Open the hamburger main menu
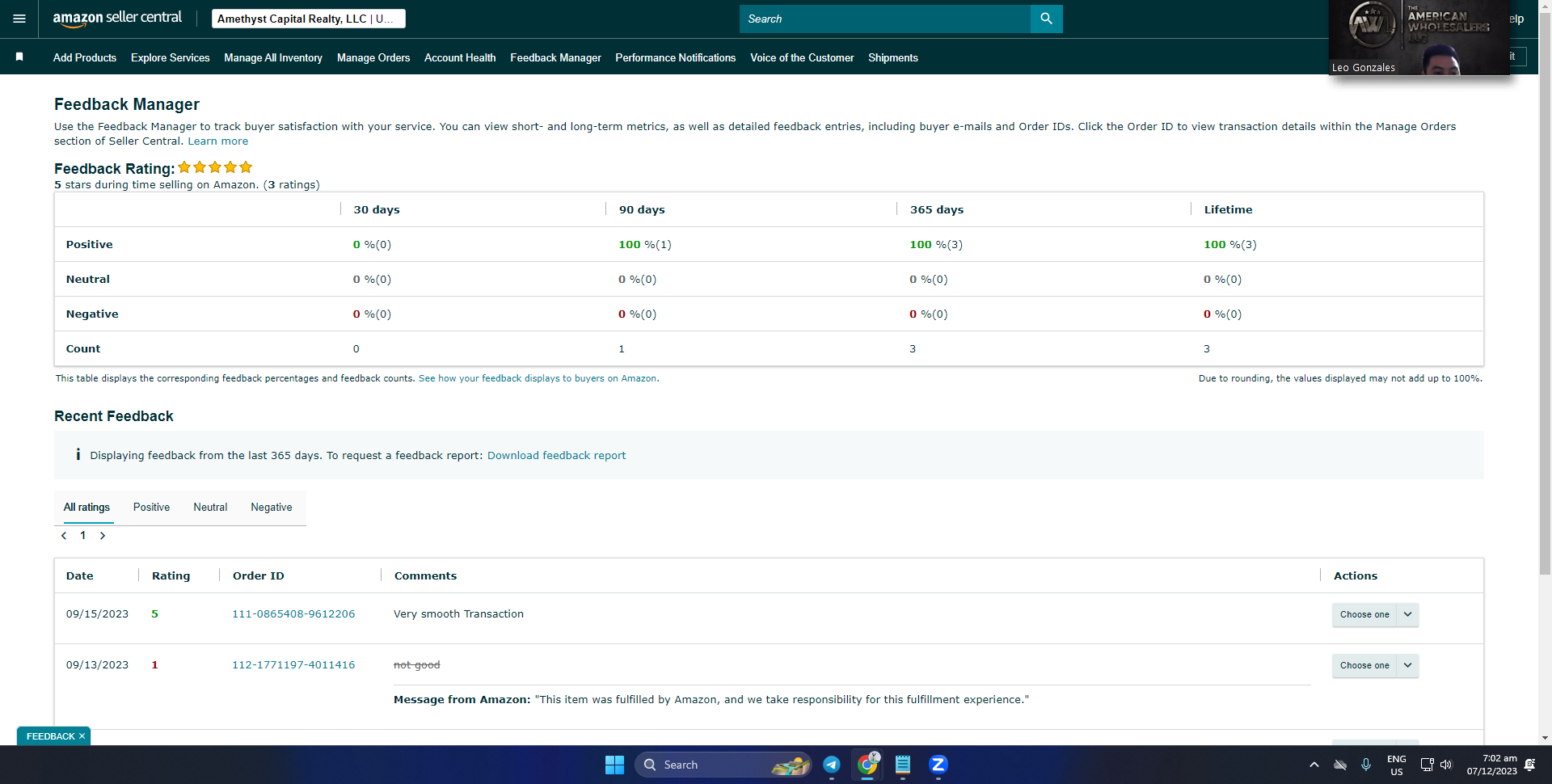 click(x=19, y=19)
